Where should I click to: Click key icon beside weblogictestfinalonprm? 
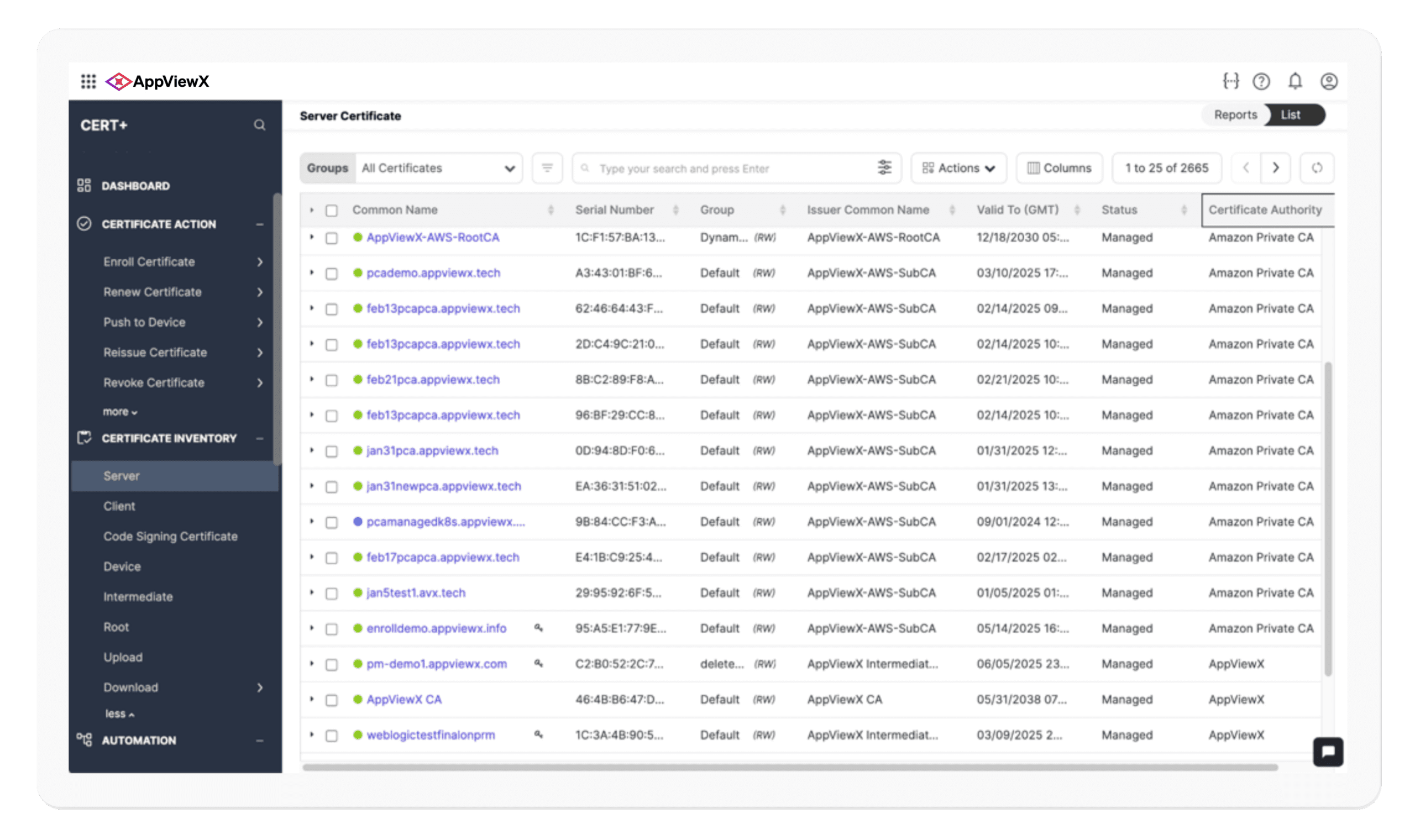[x=538, y=734]
